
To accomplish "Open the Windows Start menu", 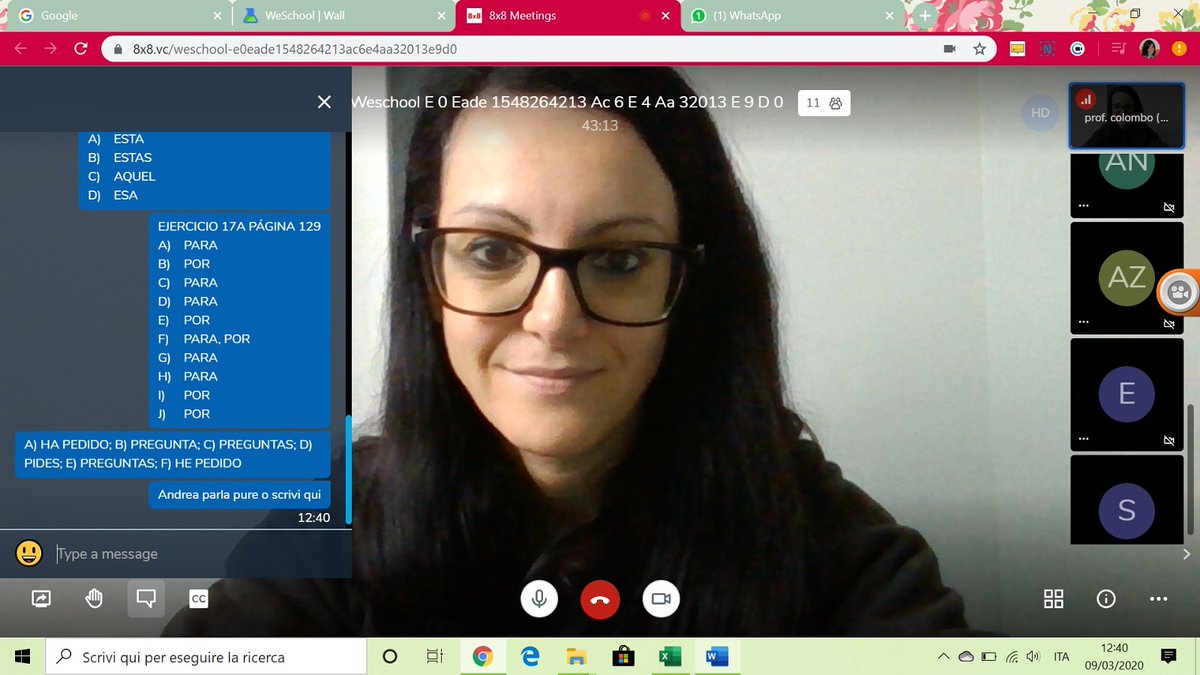I will click(x=23, y=656).
